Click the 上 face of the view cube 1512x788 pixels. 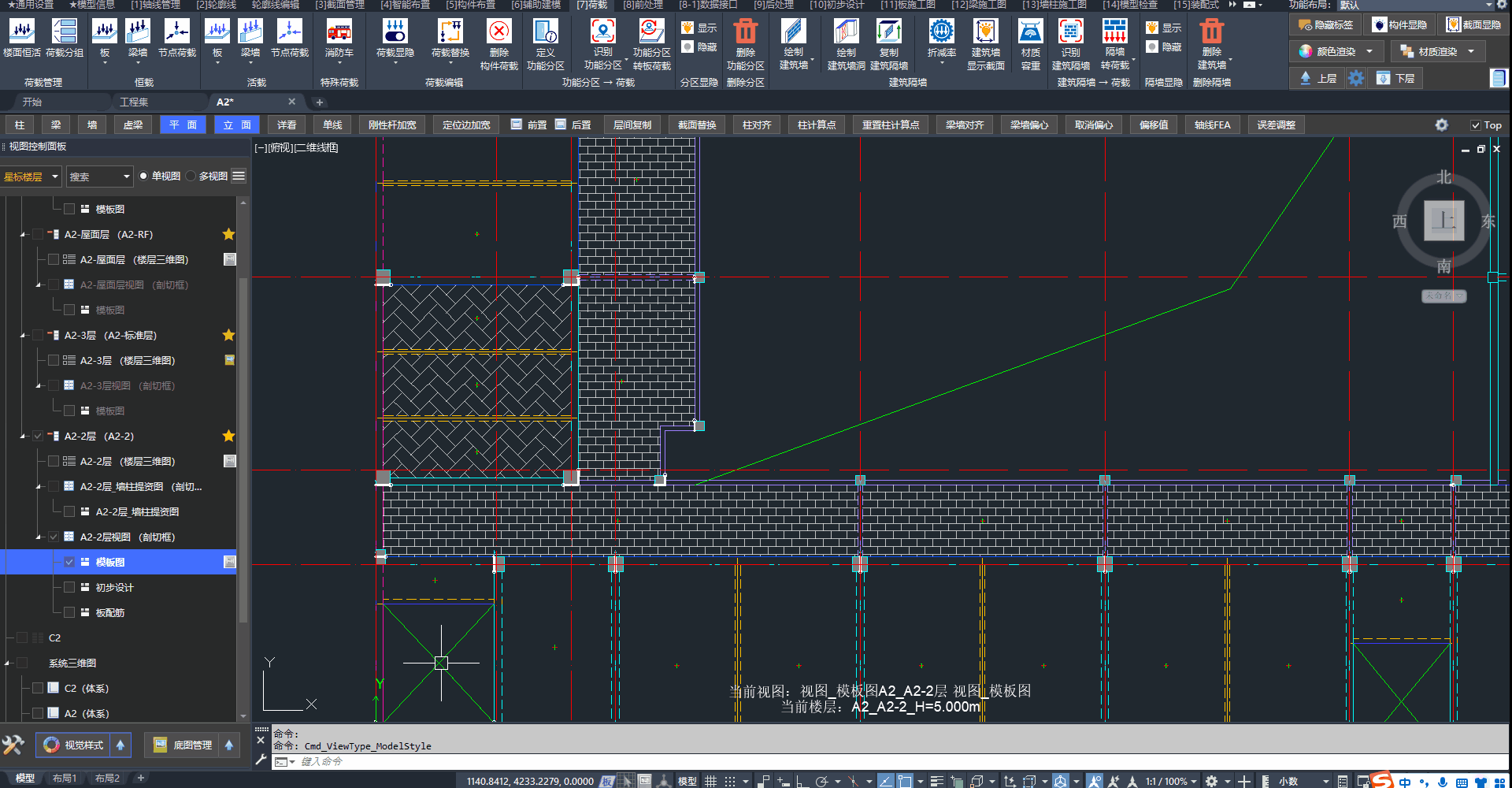click(x=1443, y=220)
